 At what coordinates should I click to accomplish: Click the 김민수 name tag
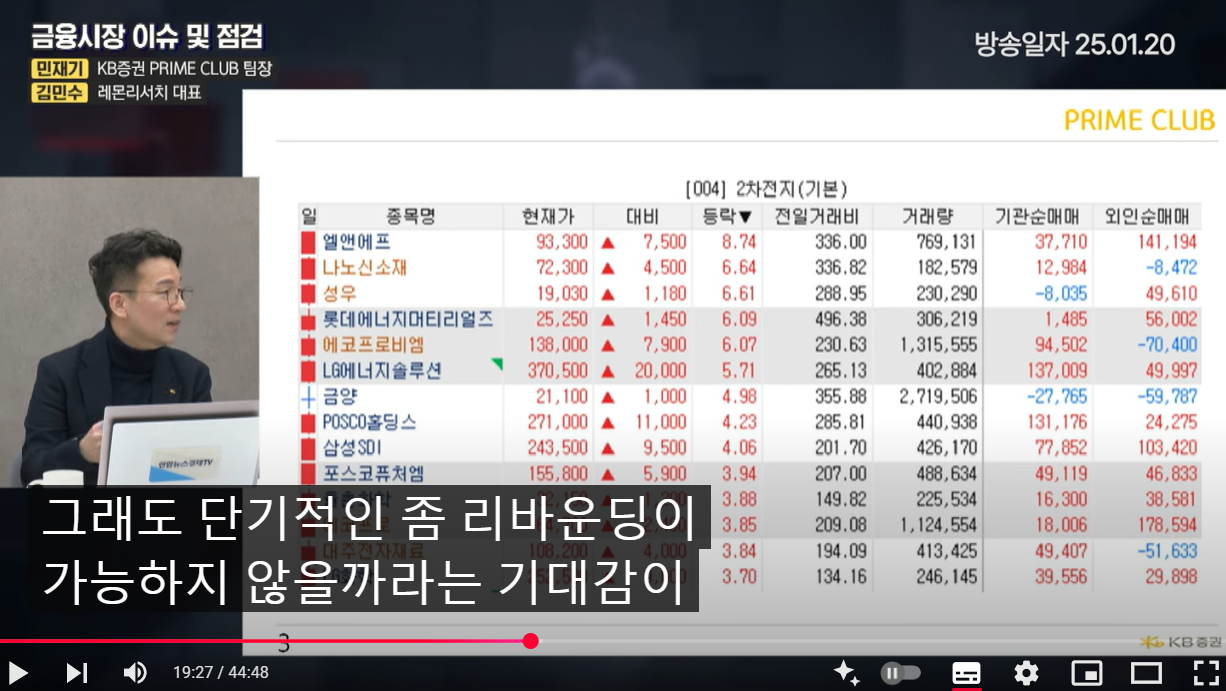(x=61, y=93)
